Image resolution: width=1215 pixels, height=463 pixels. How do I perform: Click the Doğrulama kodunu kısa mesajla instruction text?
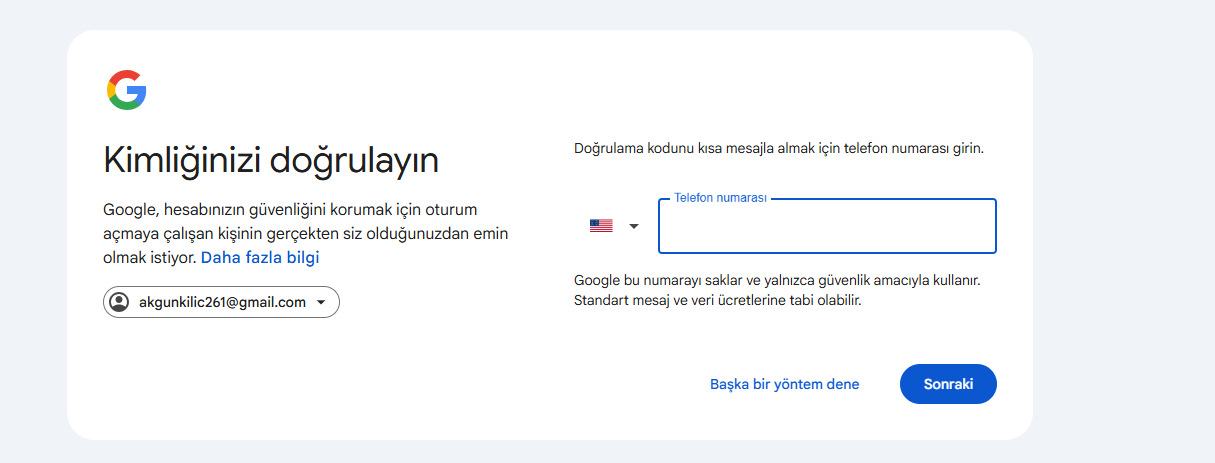pos(779,148)
